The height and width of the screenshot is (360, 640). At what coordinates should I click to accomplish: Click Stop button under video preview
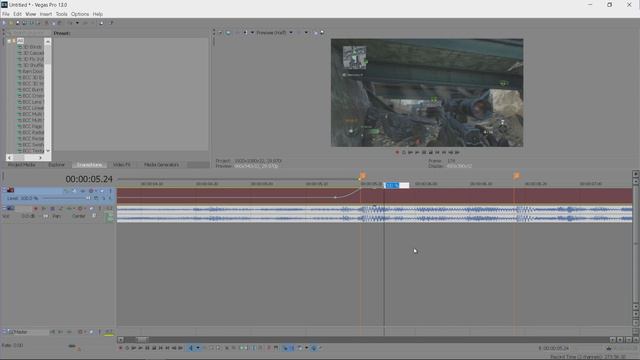[431, 152]
